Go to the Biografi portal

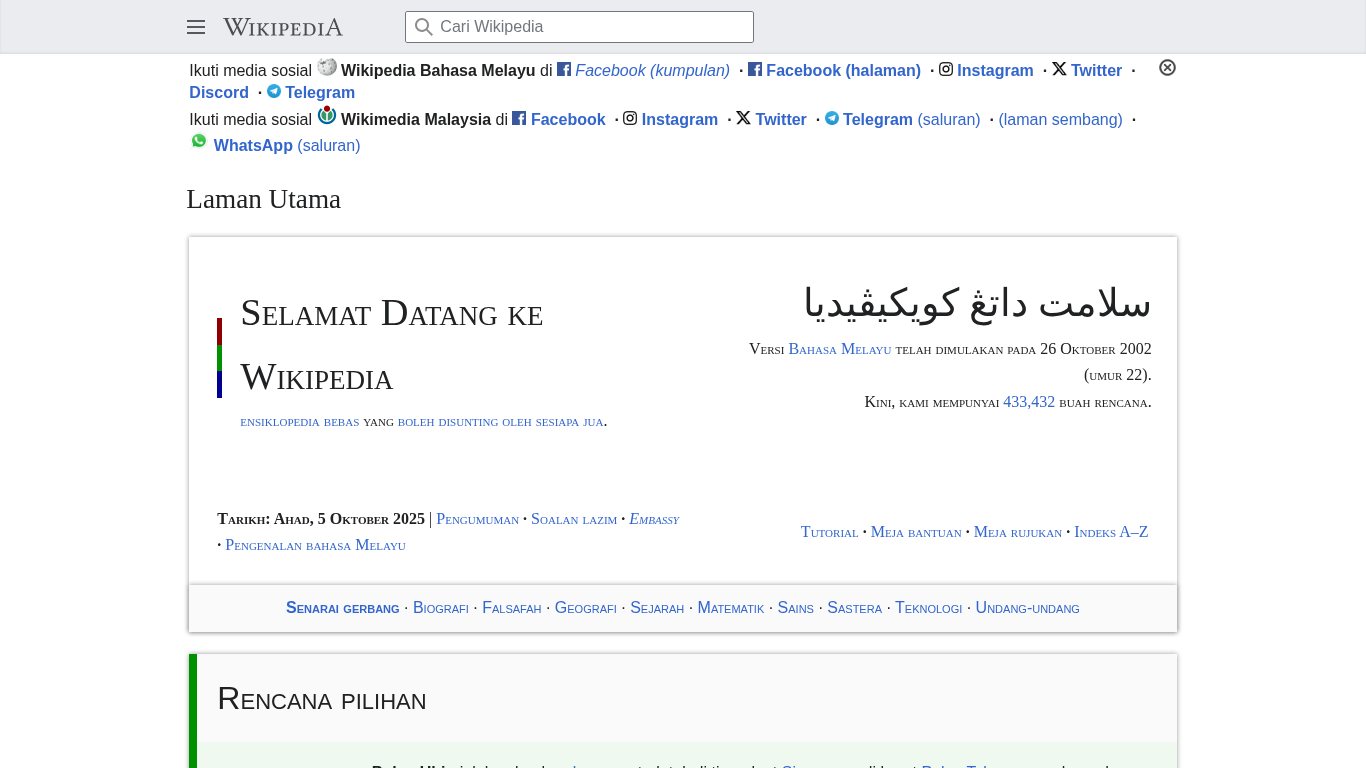click(441, 608)
